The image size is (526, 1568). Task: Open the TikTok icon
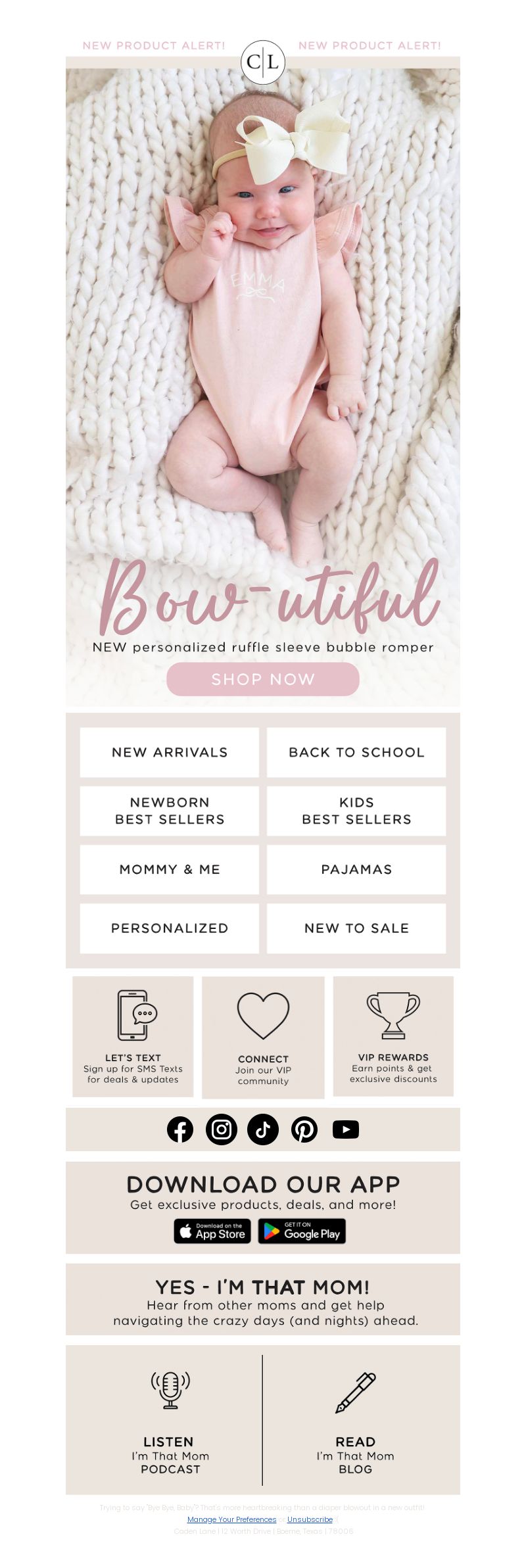pyautogui.click(x=263, y=1129)
